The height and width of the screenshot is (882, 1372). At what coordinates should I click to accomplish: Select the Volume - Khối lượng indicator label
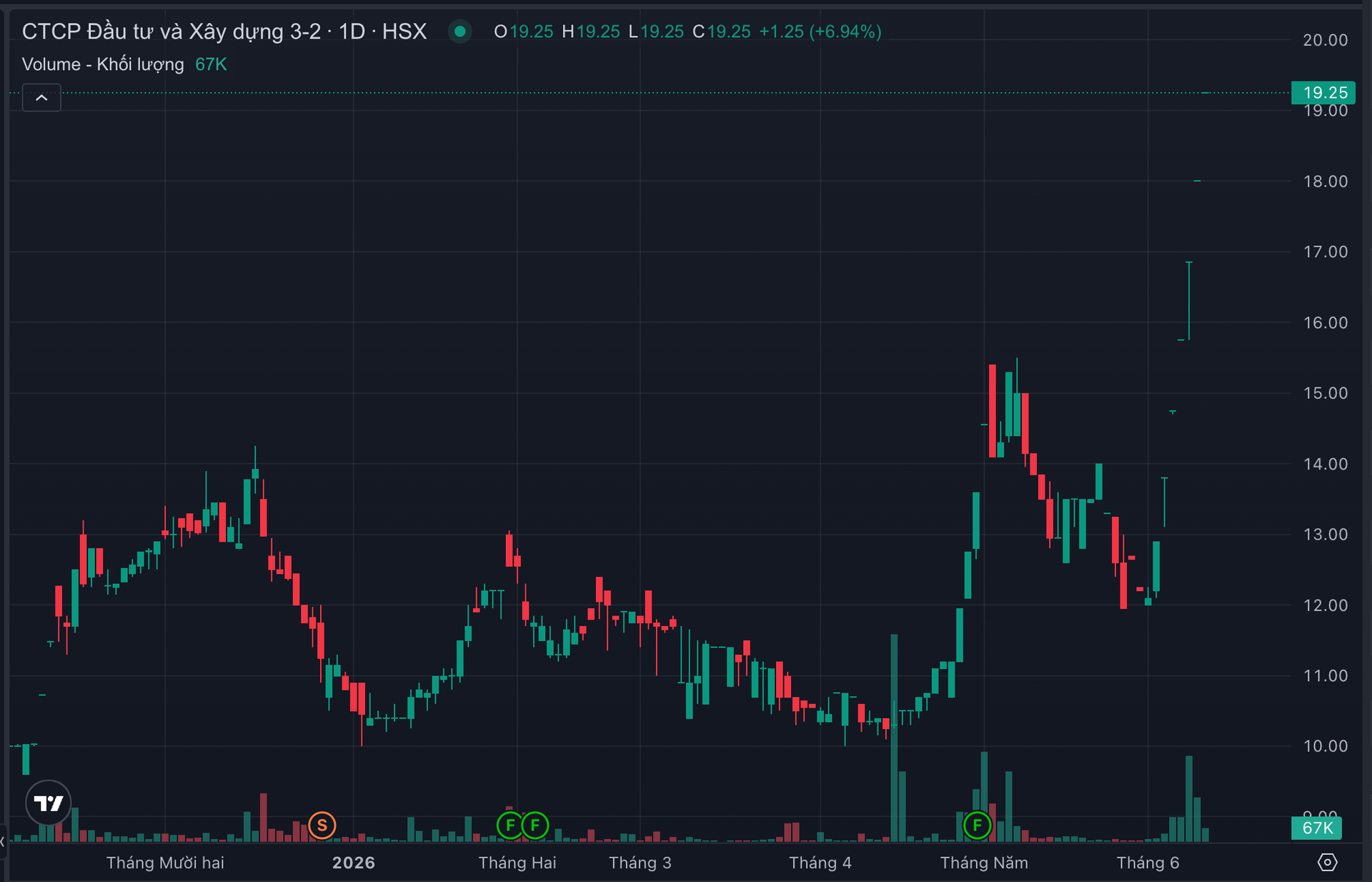pos(103,64)
